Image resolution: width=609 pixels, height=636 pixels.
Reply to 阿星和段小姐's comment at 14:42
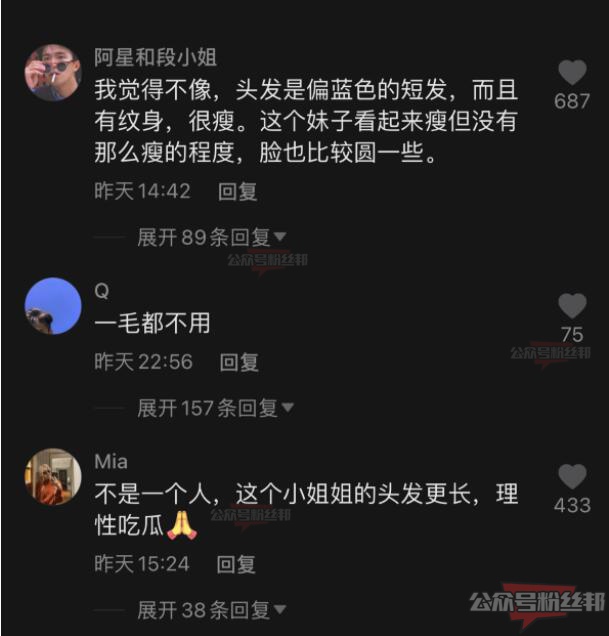click(x=237, y=191)
